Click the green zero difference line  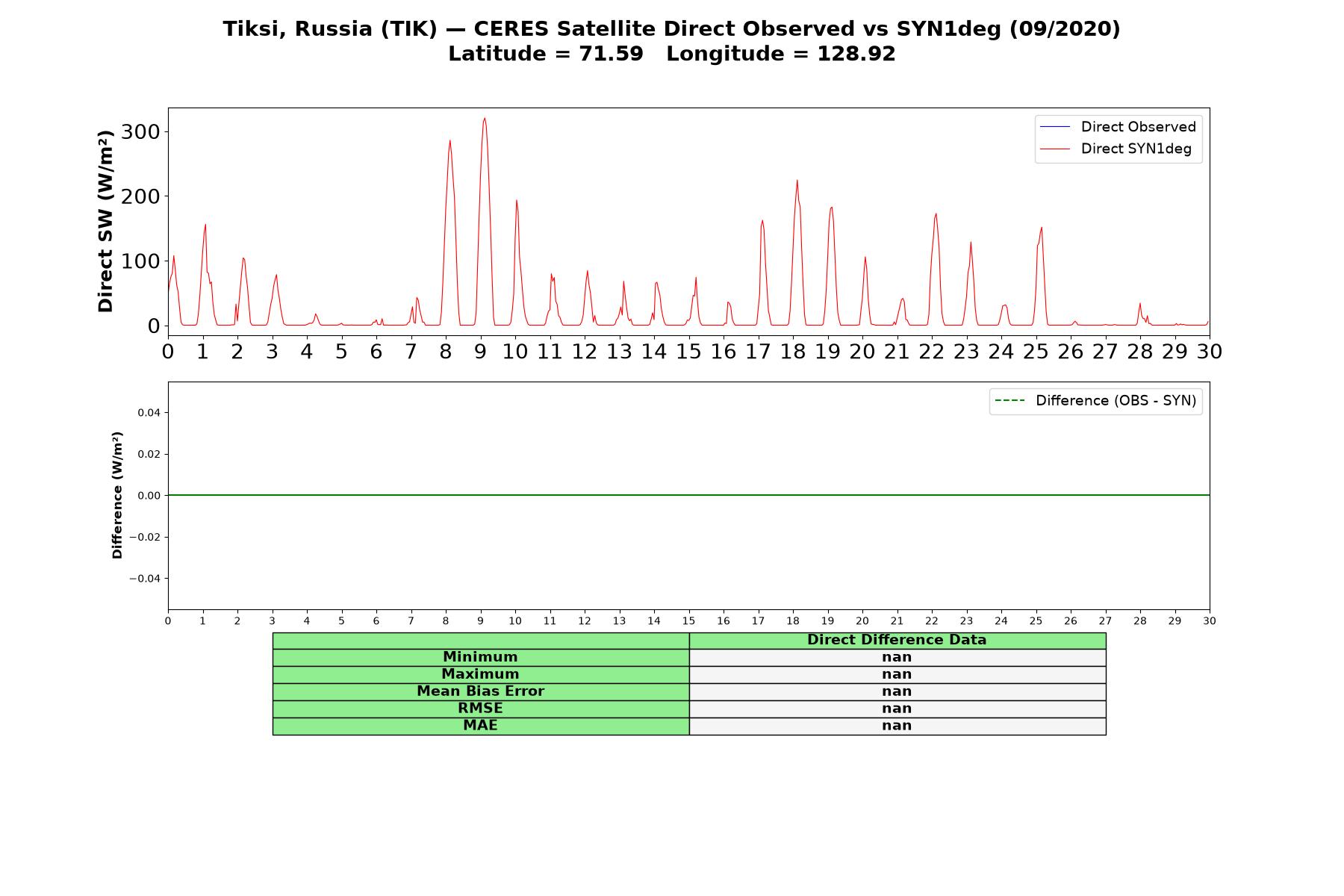(688, 495)
